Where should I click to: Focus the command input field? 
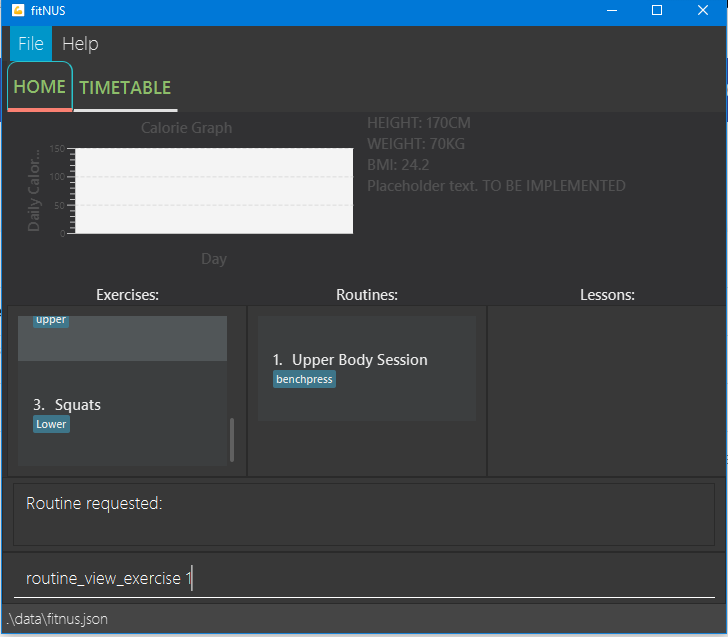tap(364, 578)
